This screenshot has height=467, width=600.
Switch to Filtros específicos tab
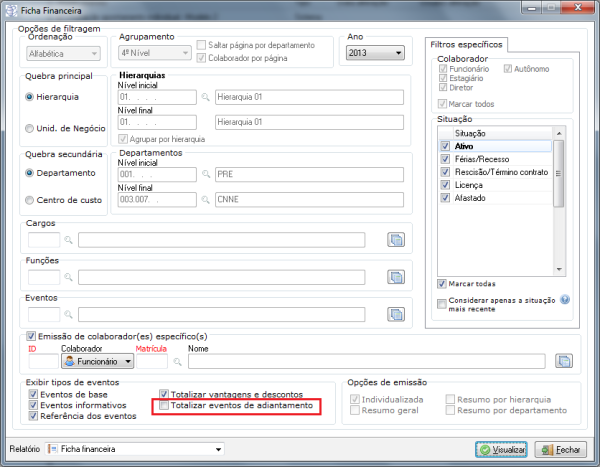[468, 45]
